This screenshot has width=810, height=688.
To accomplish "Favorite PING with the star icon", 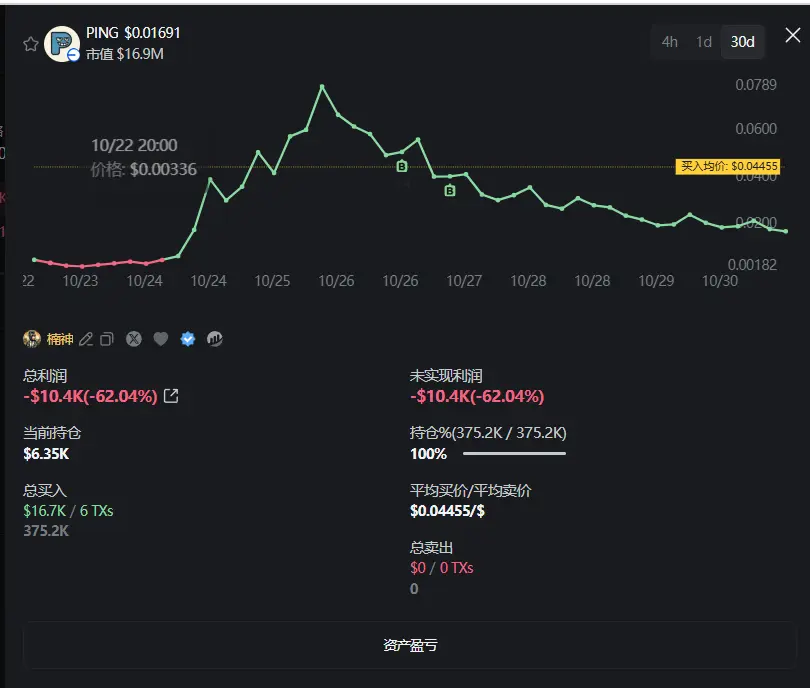I will 31,44.
